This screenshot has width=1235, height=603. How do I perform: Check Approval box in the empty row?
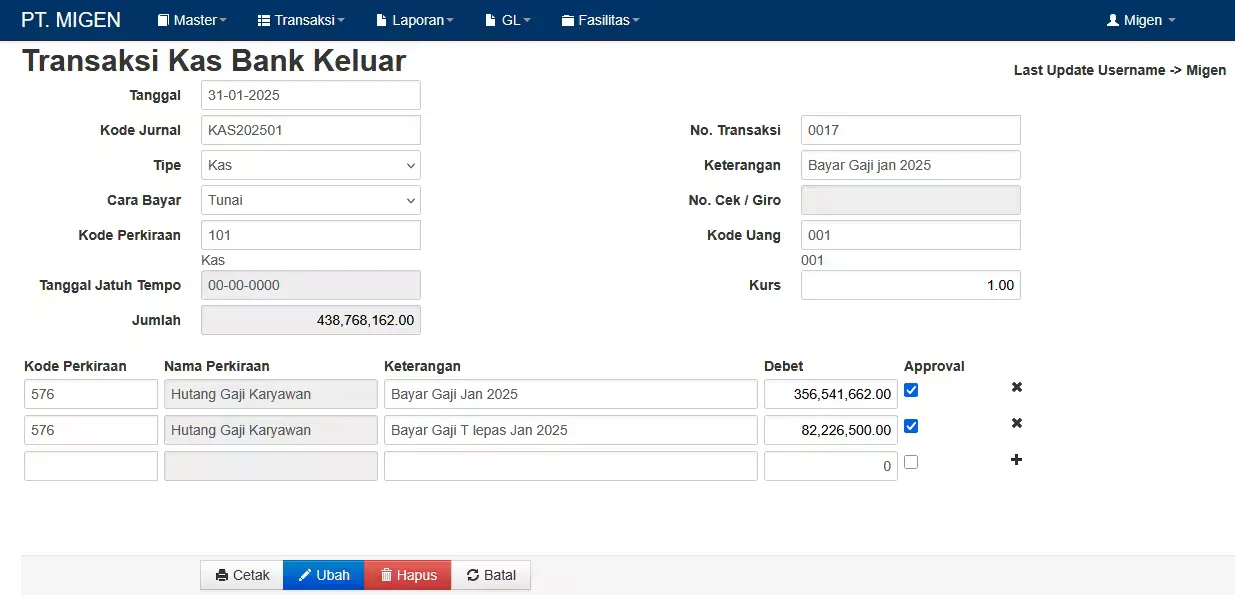pos(911,462)
